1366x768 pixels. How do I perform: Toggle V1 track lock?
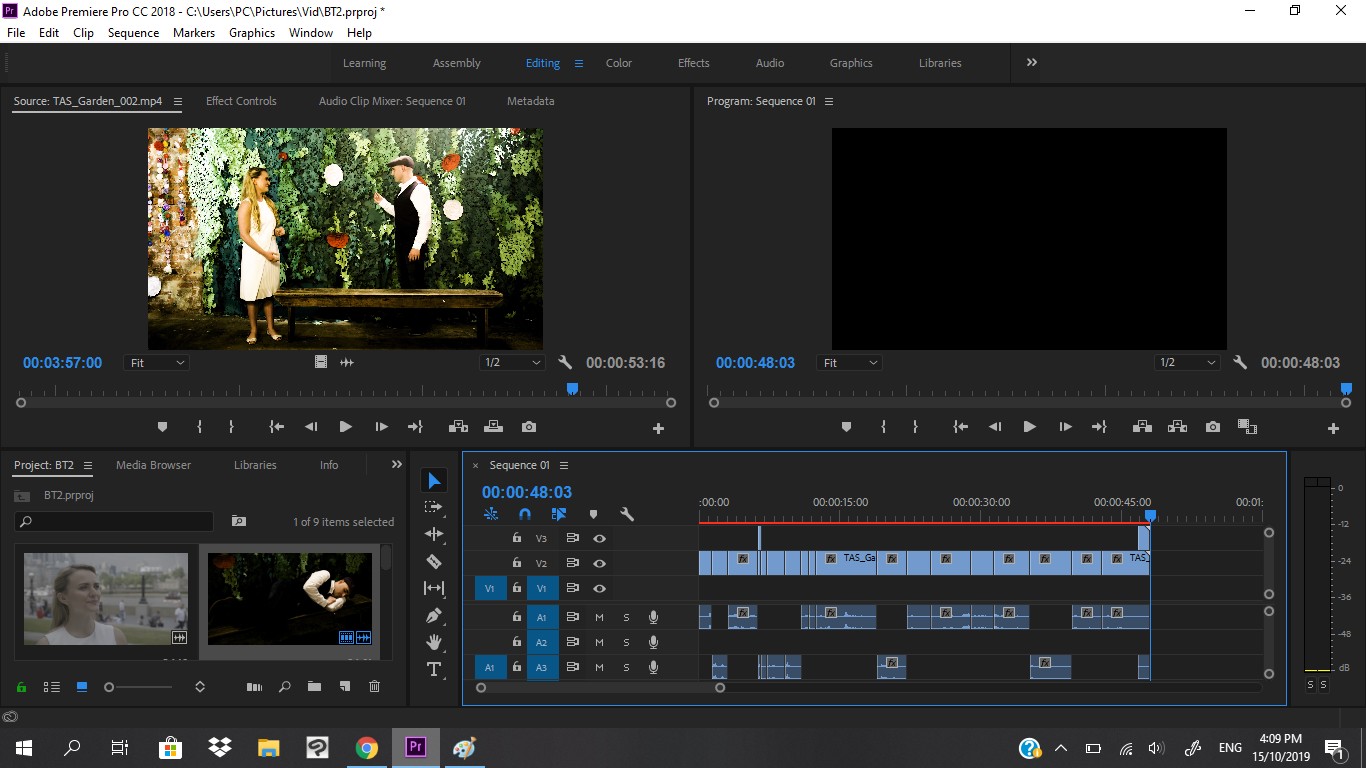pos(517,588)
